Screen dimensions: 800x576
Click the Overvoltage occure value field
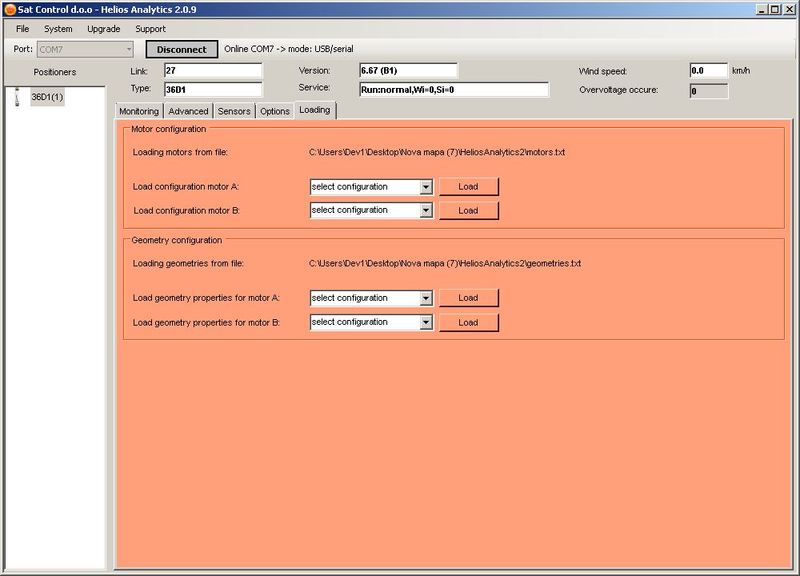(708, 91)
